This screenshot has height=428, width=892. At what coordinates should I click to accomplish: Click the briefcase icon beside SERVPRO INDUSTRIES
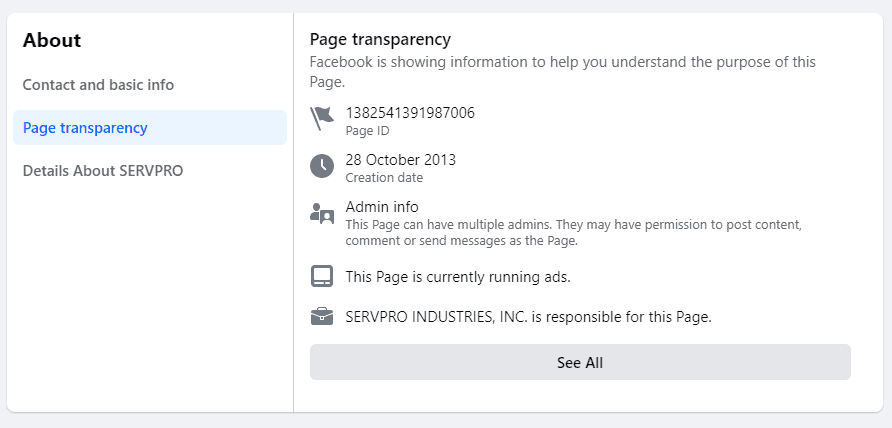(322, 316)
